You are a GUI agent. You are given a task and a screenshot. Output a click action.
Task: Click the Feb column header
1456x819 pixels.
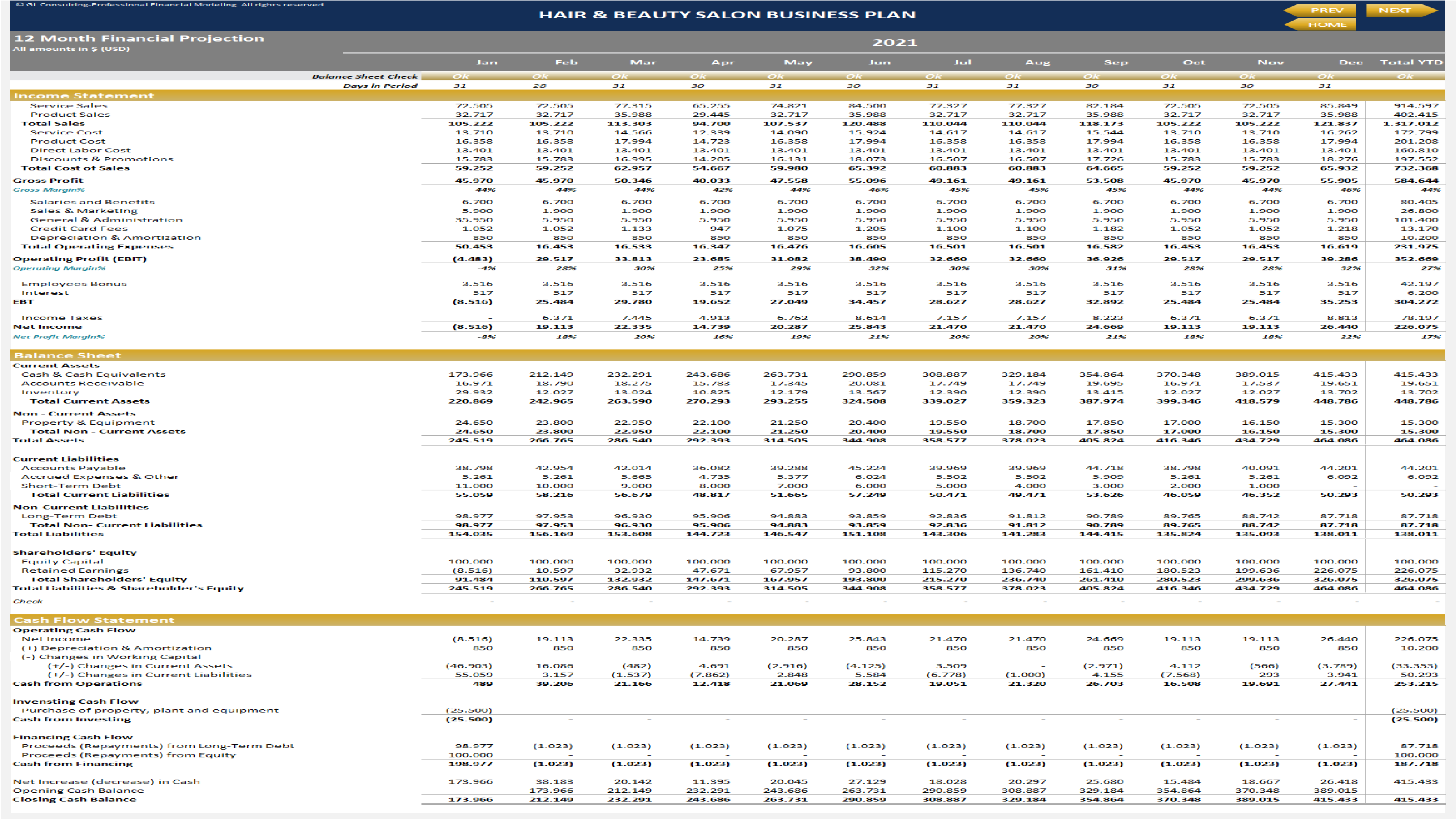pos(566,62)
